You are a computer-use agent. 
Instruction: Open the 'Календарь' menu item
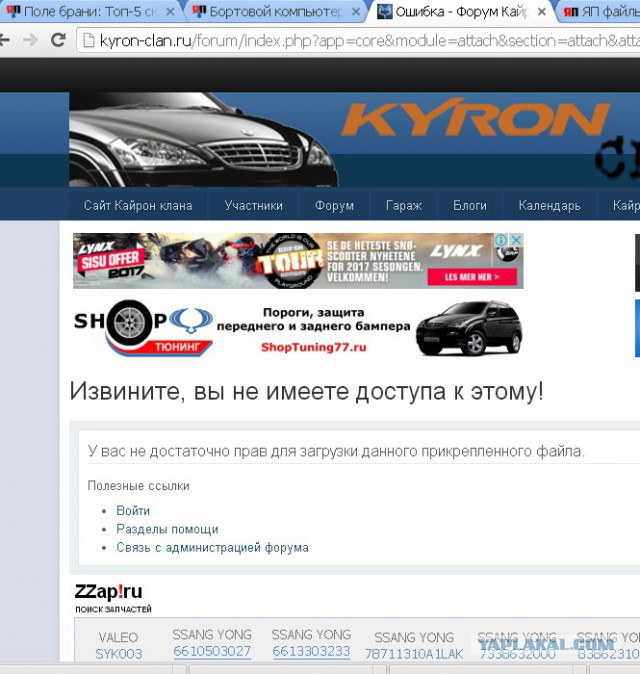pos(549,205)
